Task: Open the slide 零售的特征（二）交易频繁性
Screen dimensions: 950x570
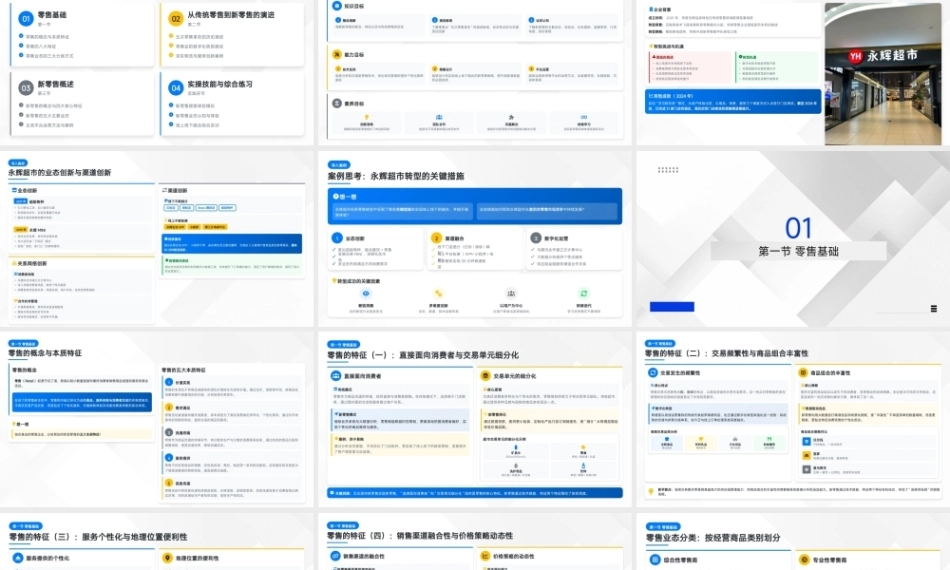Action: pyautogui.click(x=793, y=419)
